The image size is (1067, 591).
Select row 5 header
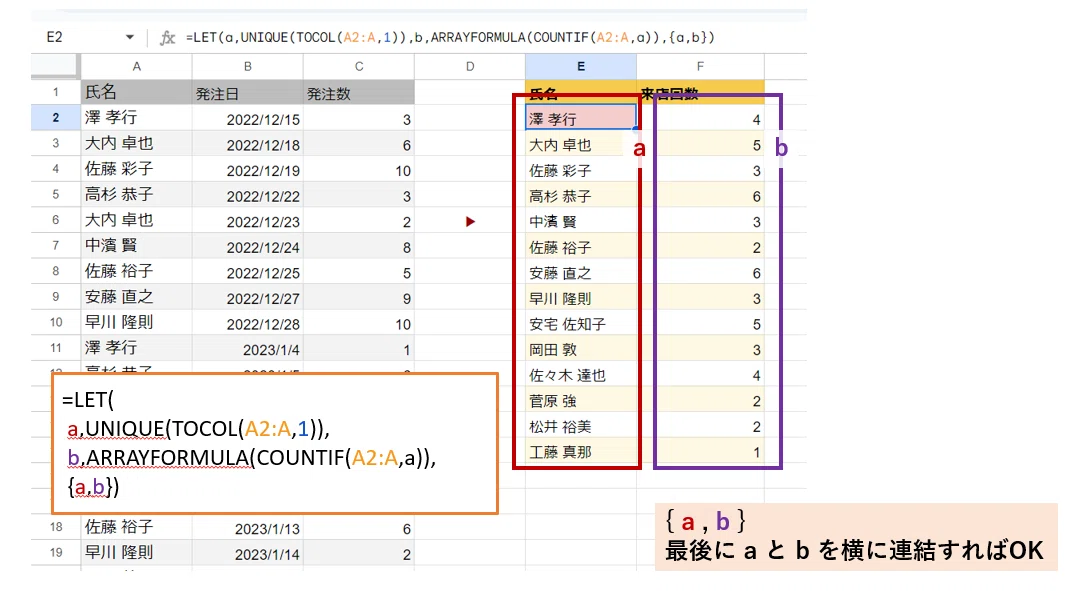(56, 195)
